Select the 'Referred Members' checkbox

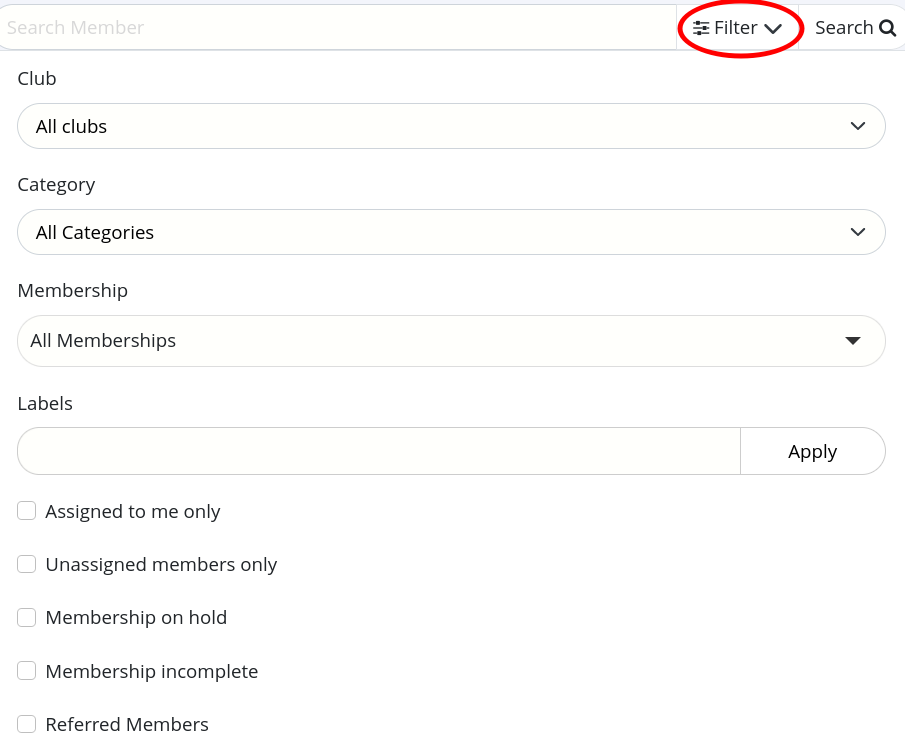[27, 724]
